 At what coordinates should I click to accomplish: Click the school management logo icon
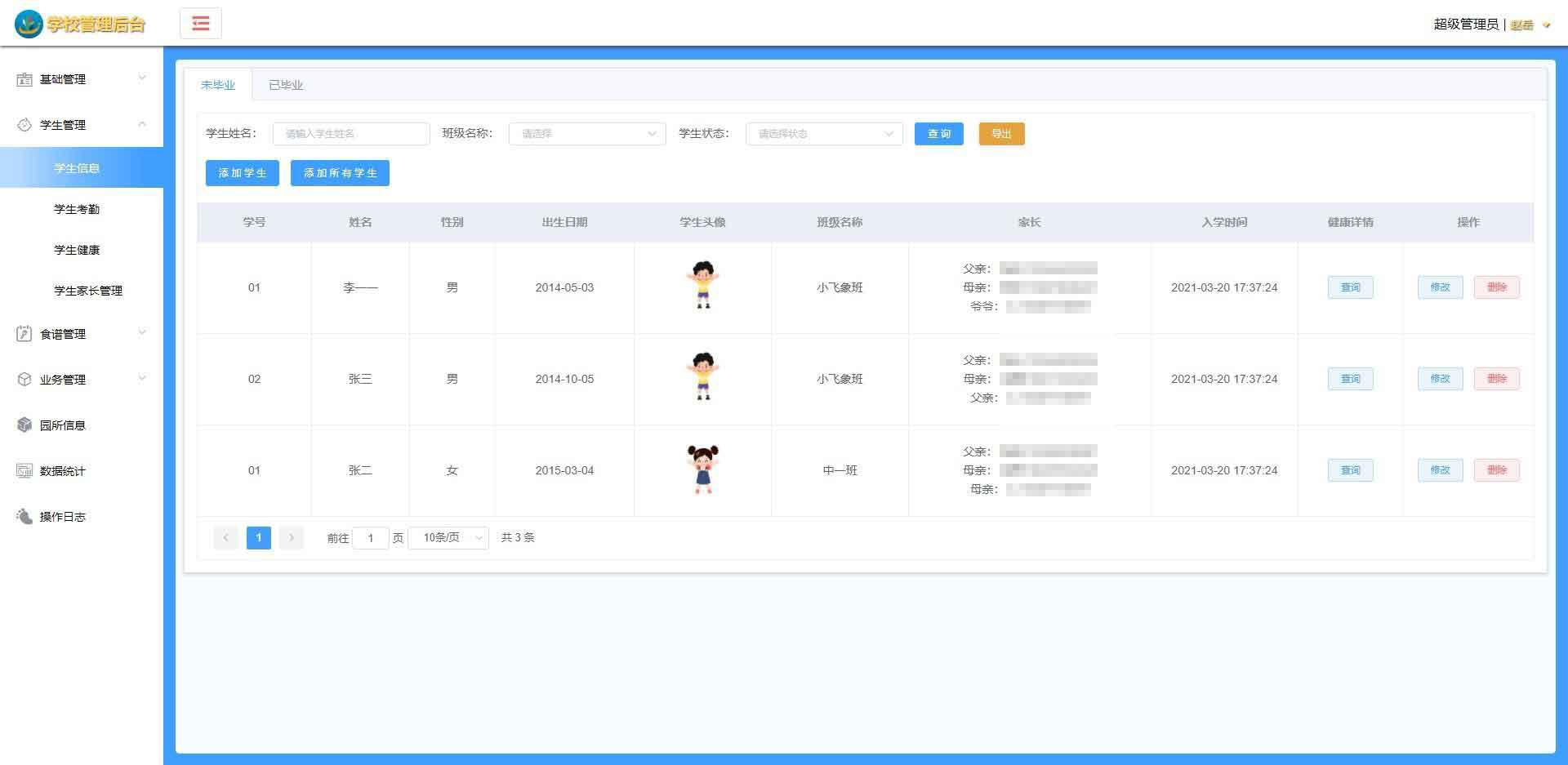click(29, 24)
